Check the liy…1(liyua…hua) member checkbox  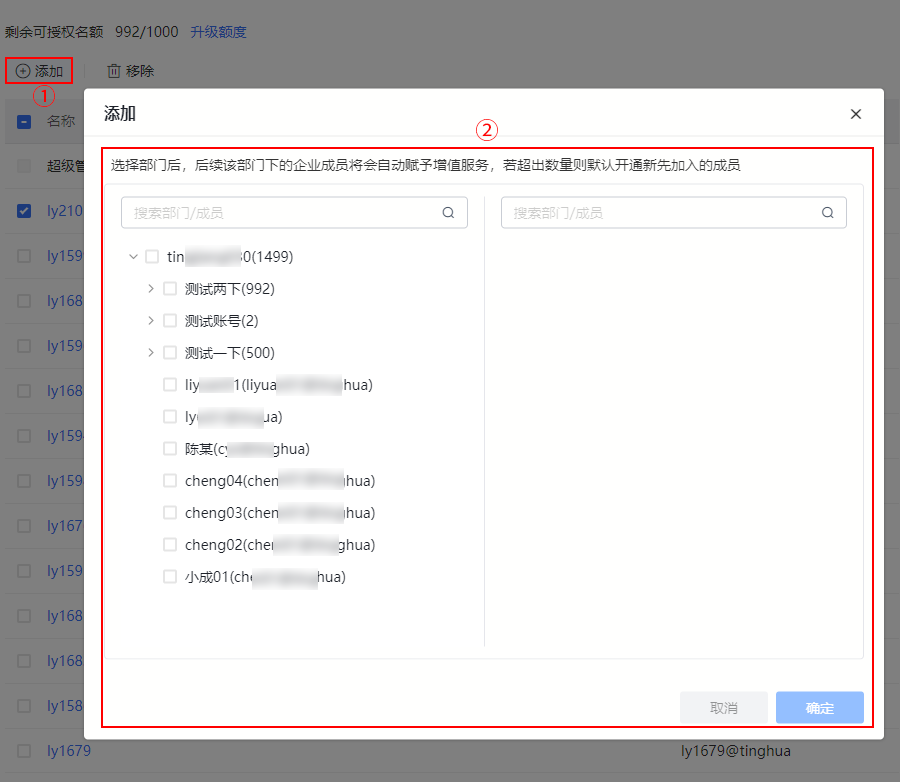click(x=170, y=385)
